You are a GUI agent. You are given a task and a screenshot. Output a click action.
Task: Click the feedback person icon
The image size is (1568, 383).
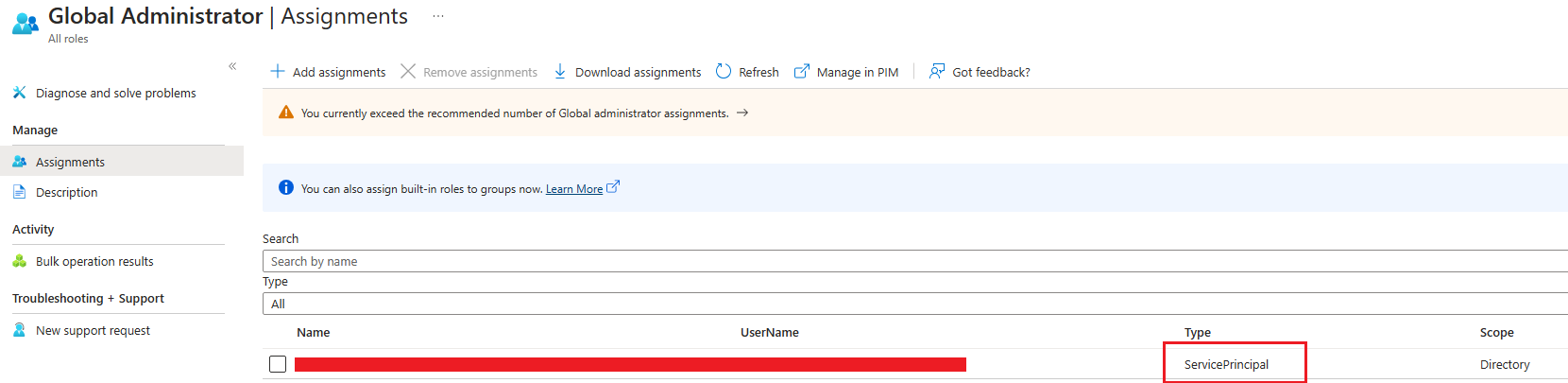point(937,71)
